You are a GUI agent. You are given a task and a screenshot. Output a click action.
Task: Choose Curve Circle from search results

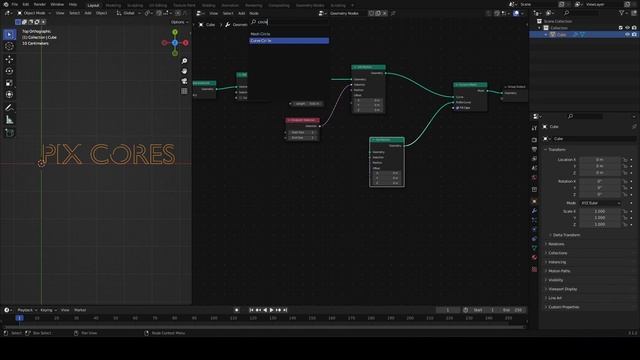289,41
